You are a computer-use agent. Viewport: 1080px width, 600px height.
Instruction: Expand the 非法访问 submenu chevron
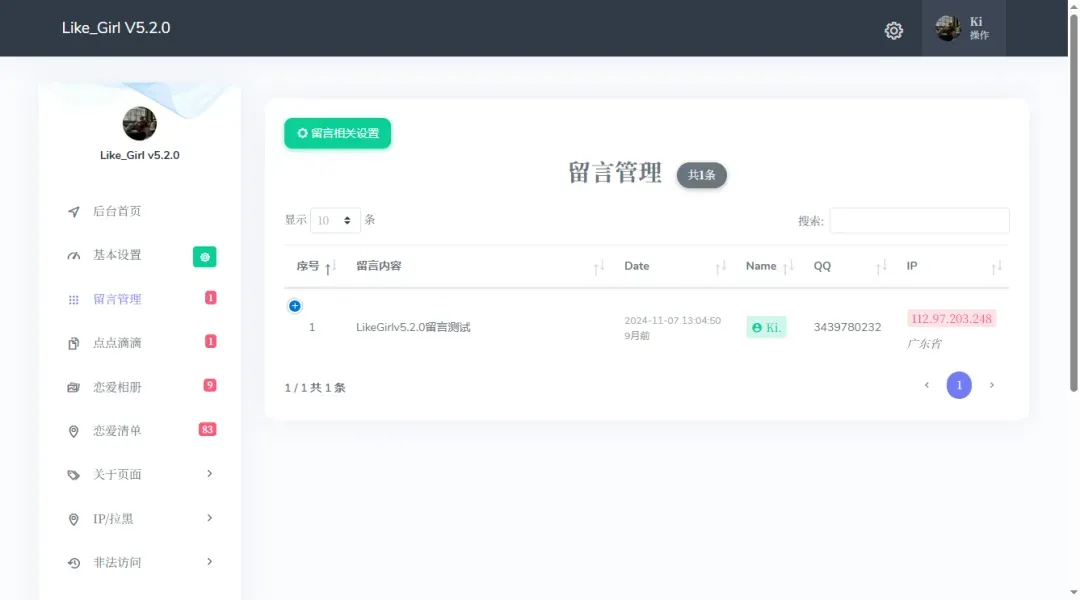click(209, 561)
